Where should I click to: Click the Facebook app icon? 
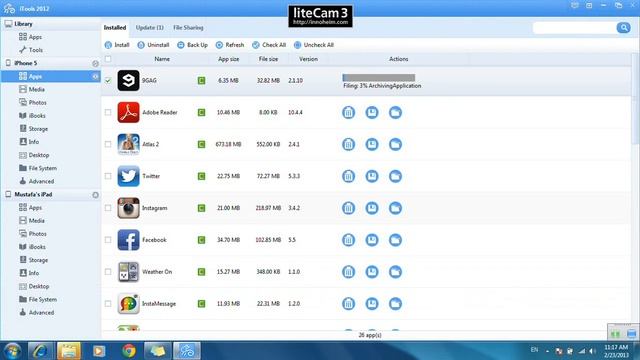(128, 240)
